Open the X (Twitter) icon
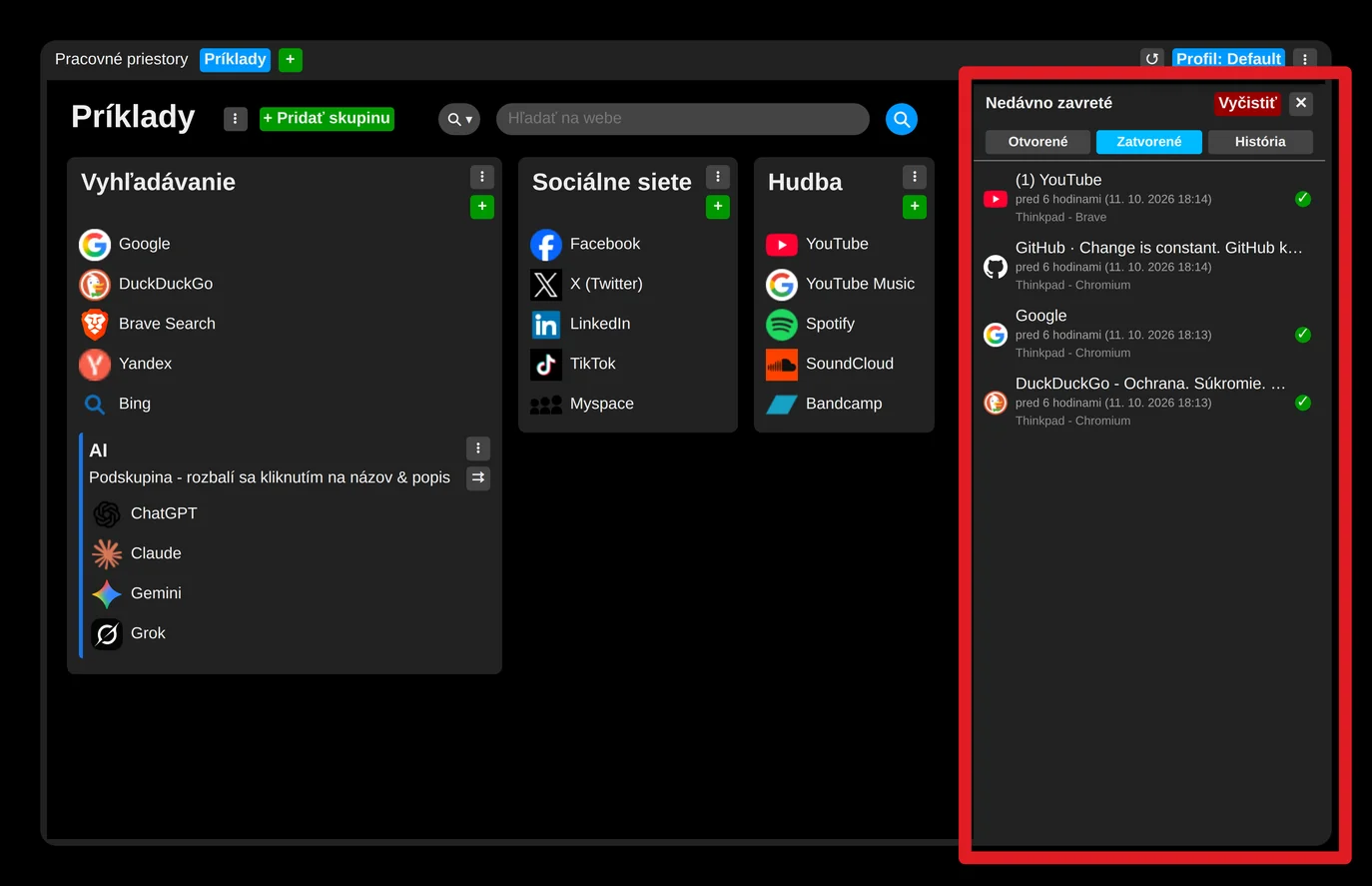Image resolution: width=1372 pixels, height=886 pixels. (x=546, y=284)
